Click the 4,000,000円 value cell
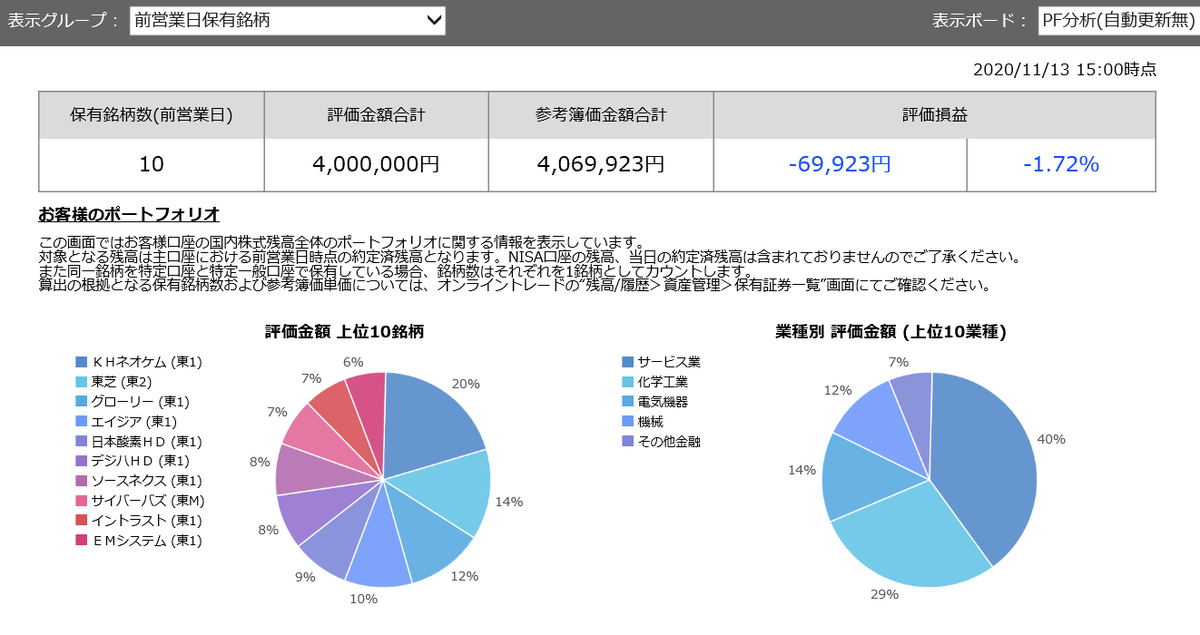Viewport: 1200px width, 635px height. pos(376,164)
